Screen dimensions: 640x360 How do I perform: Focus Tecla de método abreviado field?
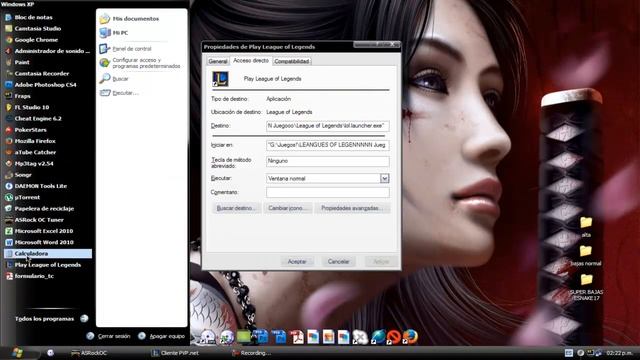pos(328,161)
